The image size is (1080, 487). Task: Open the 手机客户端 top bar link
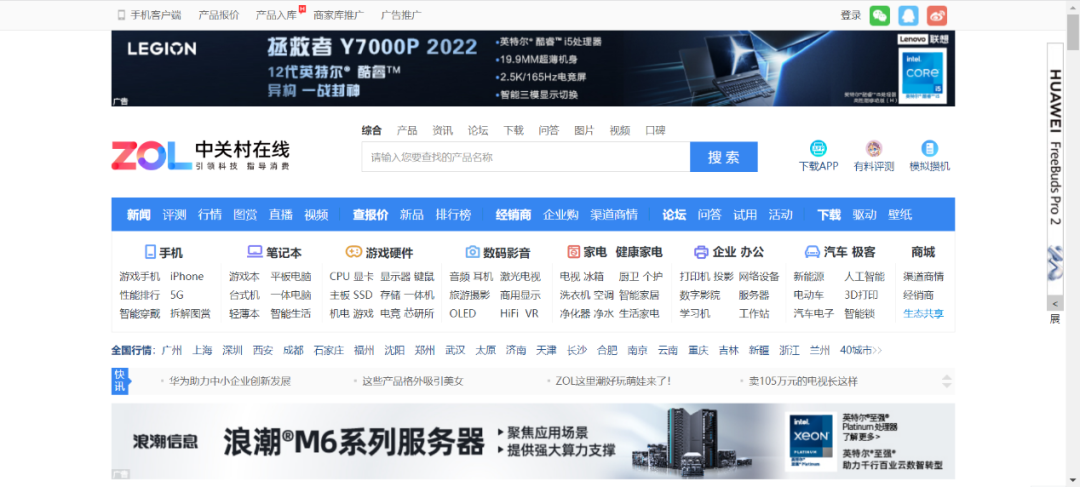(156, 15)
